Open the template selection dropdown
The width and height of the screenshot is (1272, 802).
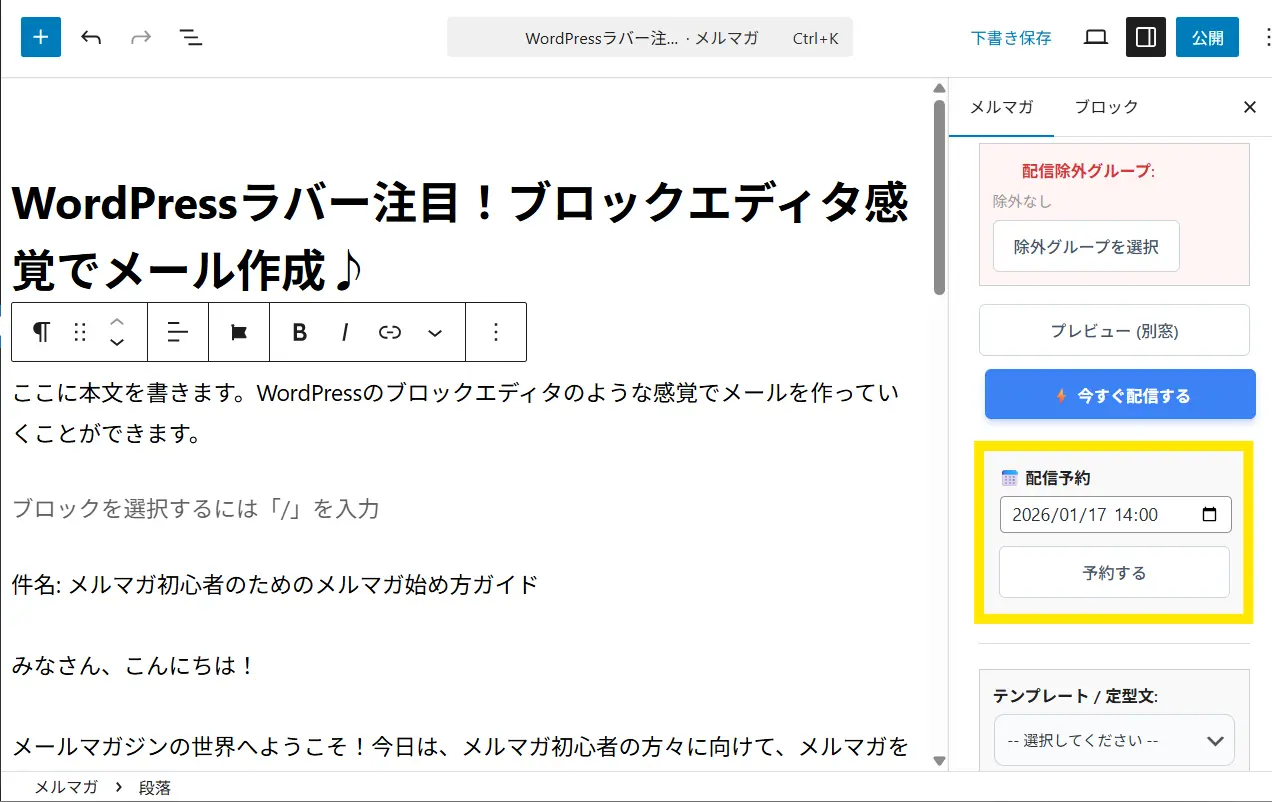click(x=1114, y=741)
